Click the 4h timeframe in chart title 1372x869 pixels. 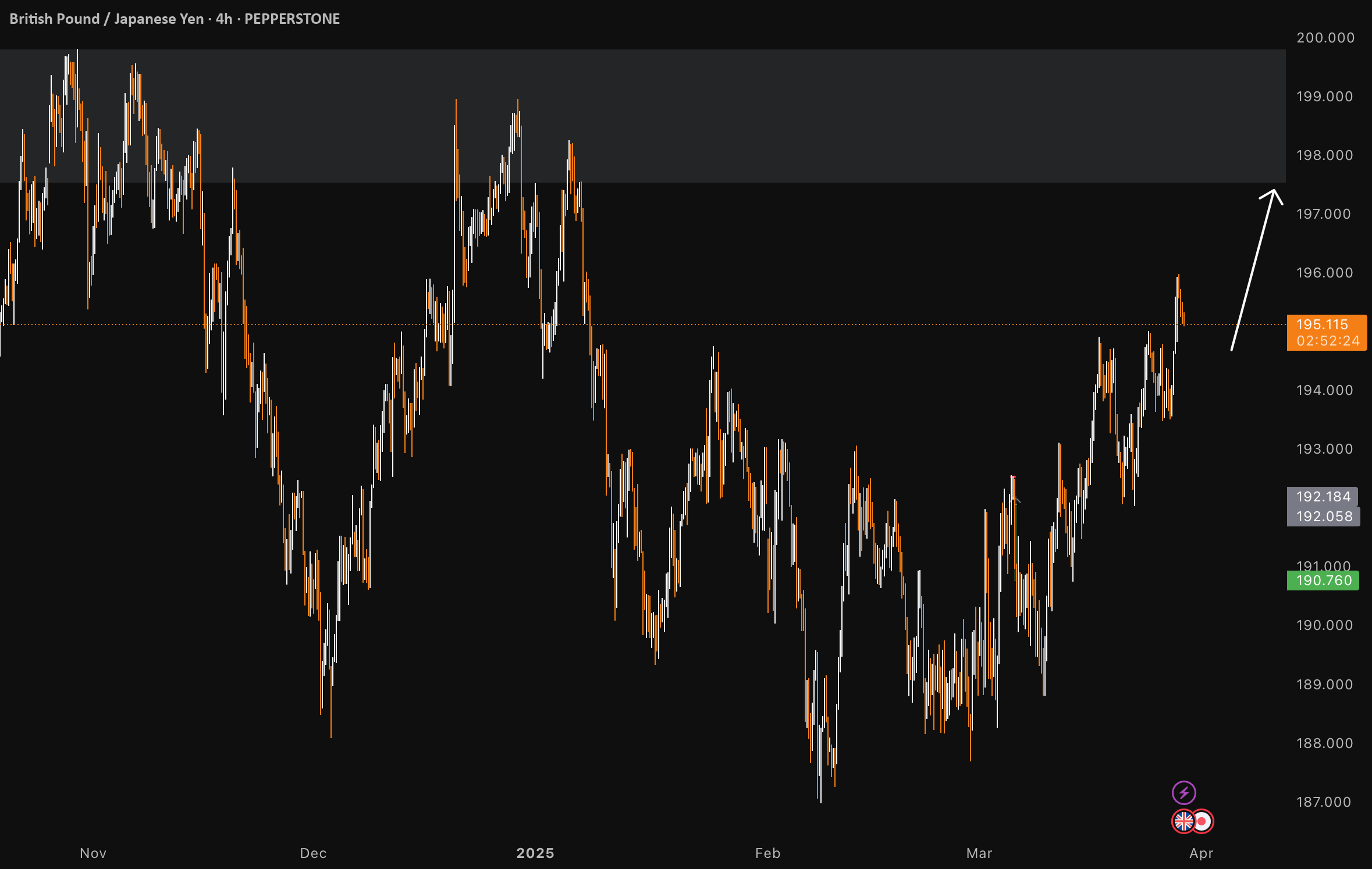(224, 19)
